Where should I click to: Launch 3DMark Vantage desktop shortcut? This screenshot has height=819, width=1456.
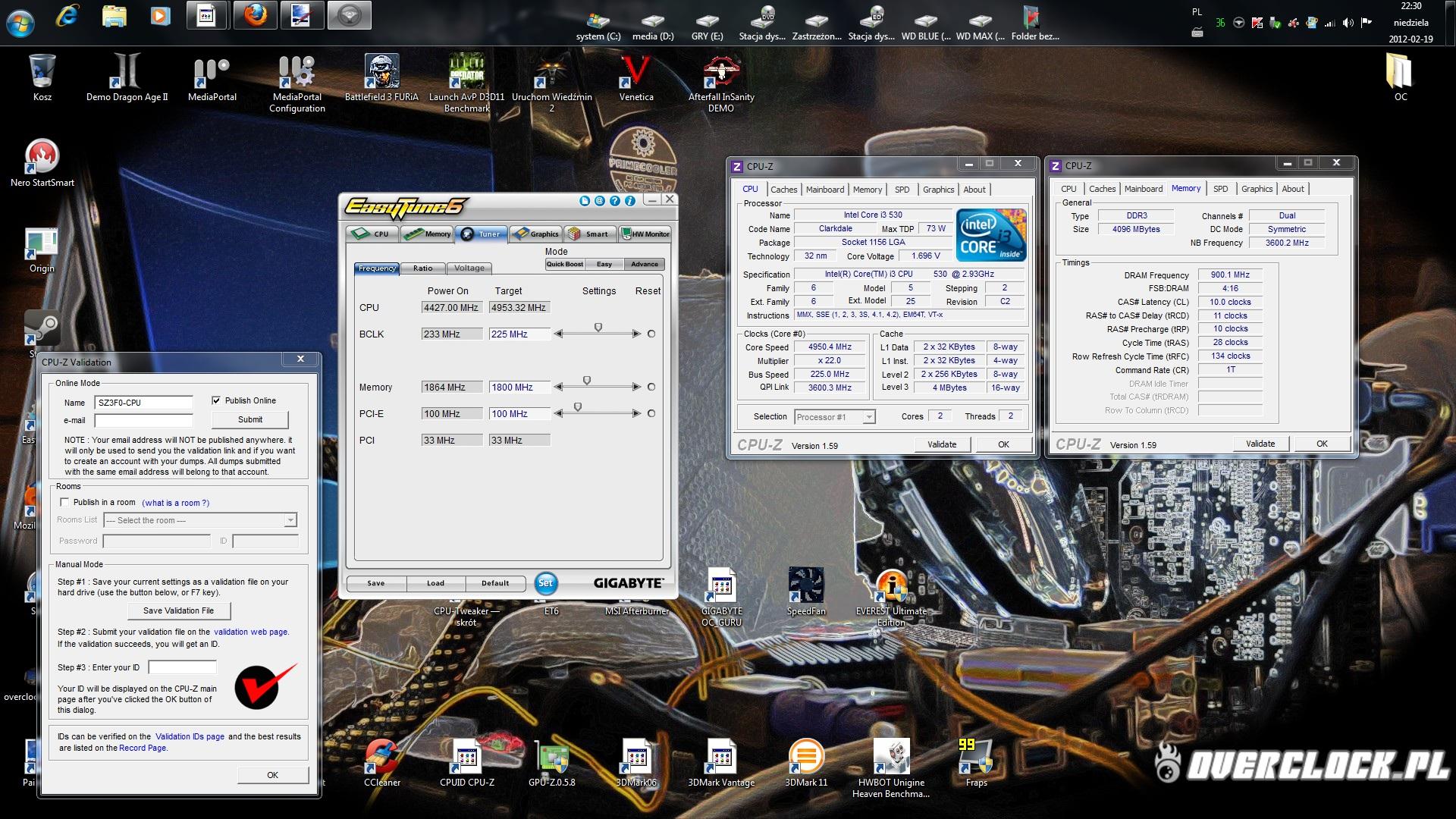[721, 763]
